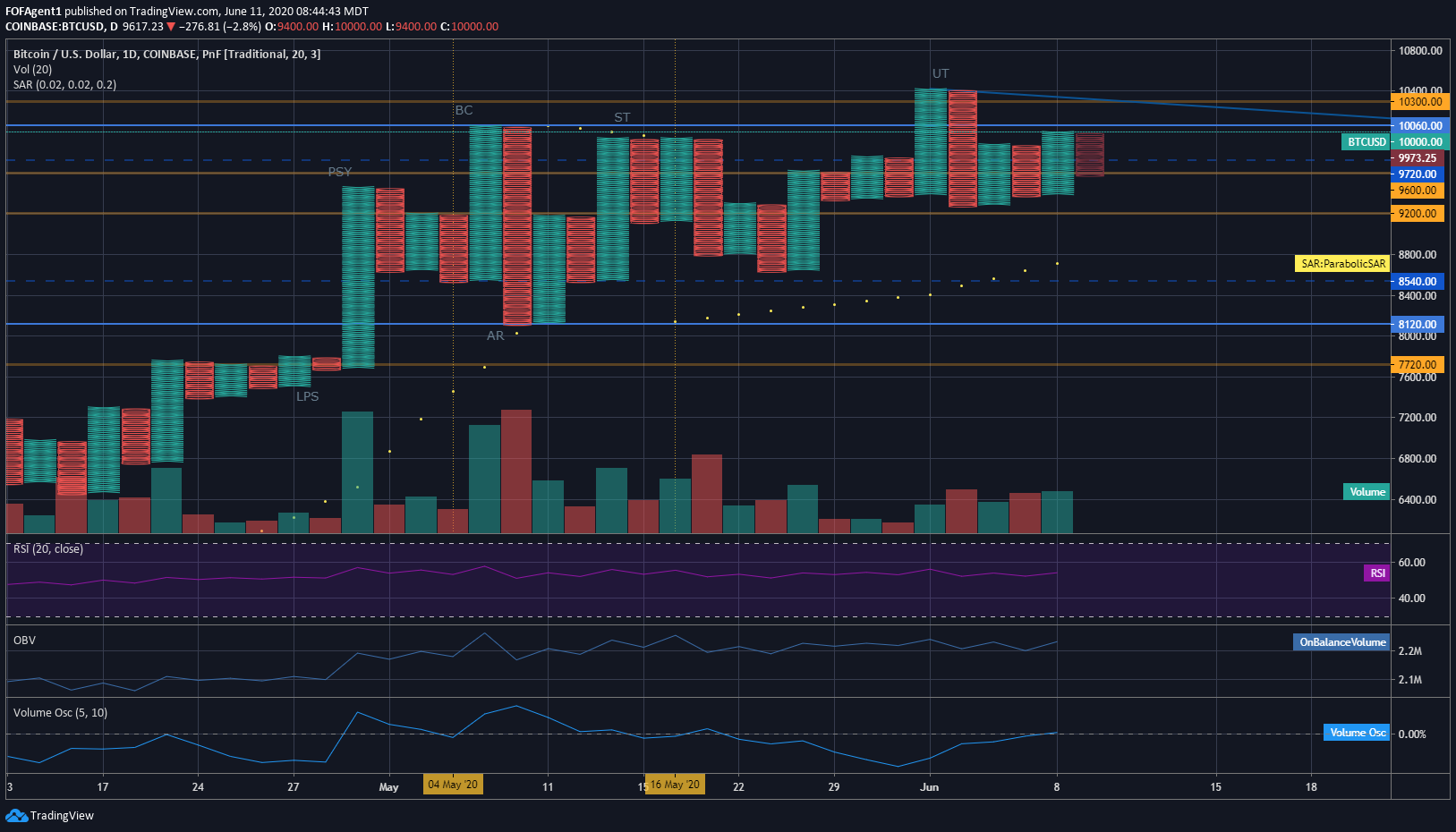Click the purple RSI indicator label
Viewport: 1456px width, 832px height.
point(1377,573)
